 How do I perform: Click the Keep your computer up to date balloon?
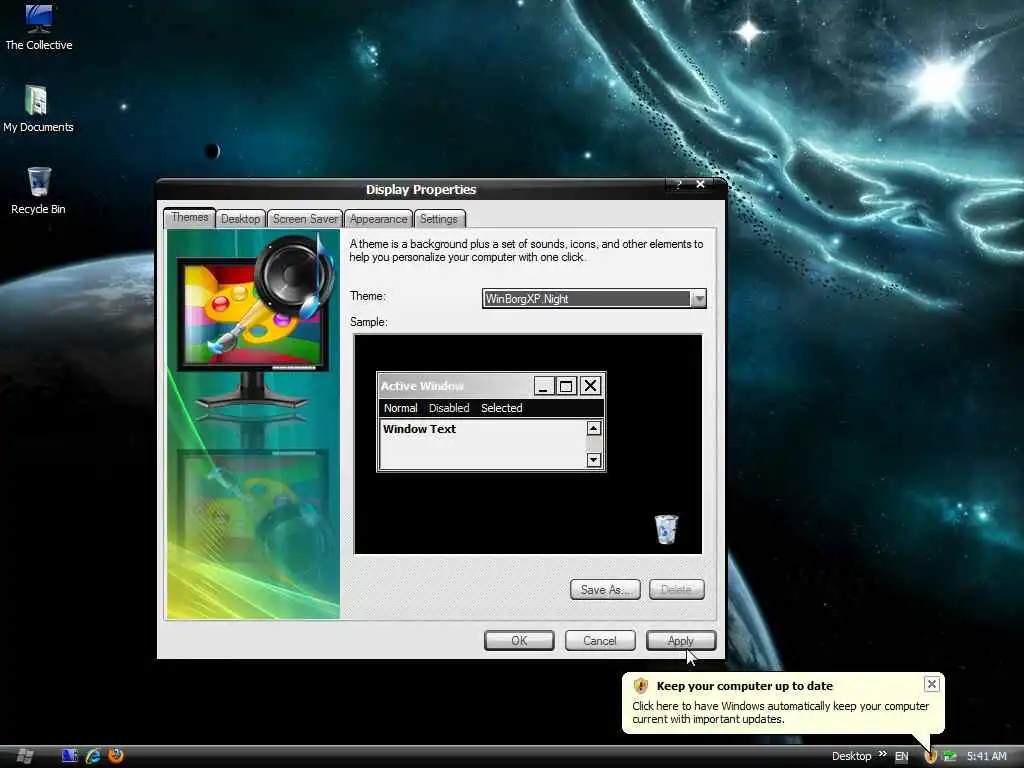point(783,703)
